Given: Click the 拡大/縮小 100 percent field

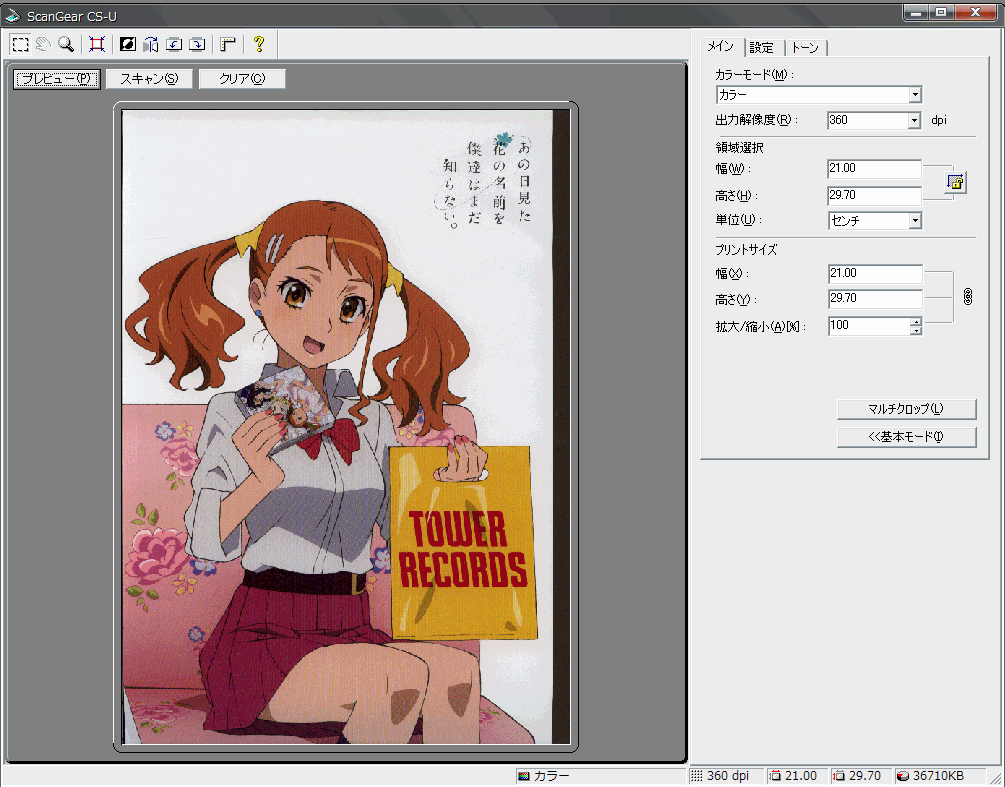Looking at the screenshot, I should [x=869, y=326].
